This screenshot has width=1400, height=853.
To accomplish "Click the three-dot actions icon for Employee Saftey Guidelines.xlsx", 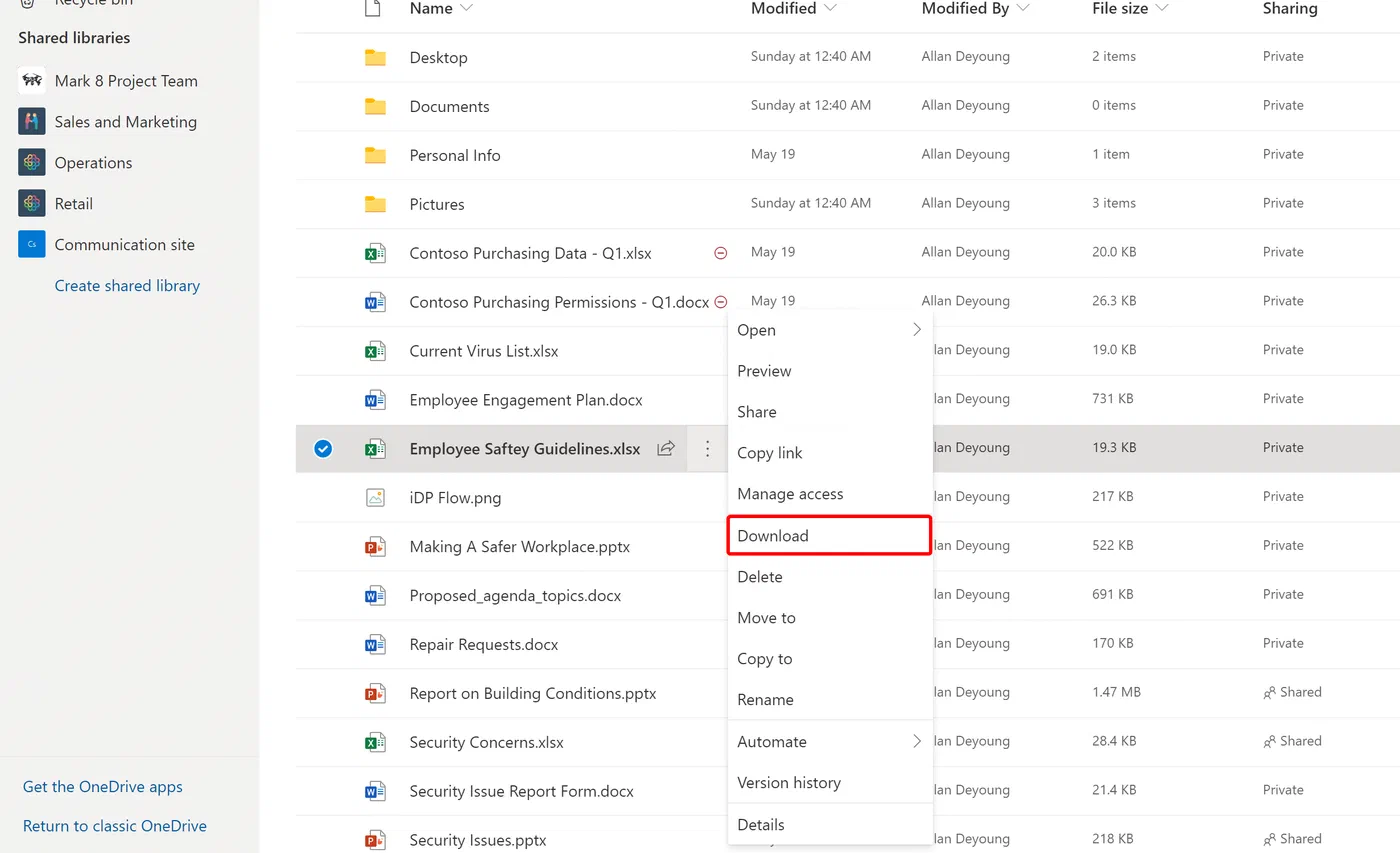I will 708,448.
